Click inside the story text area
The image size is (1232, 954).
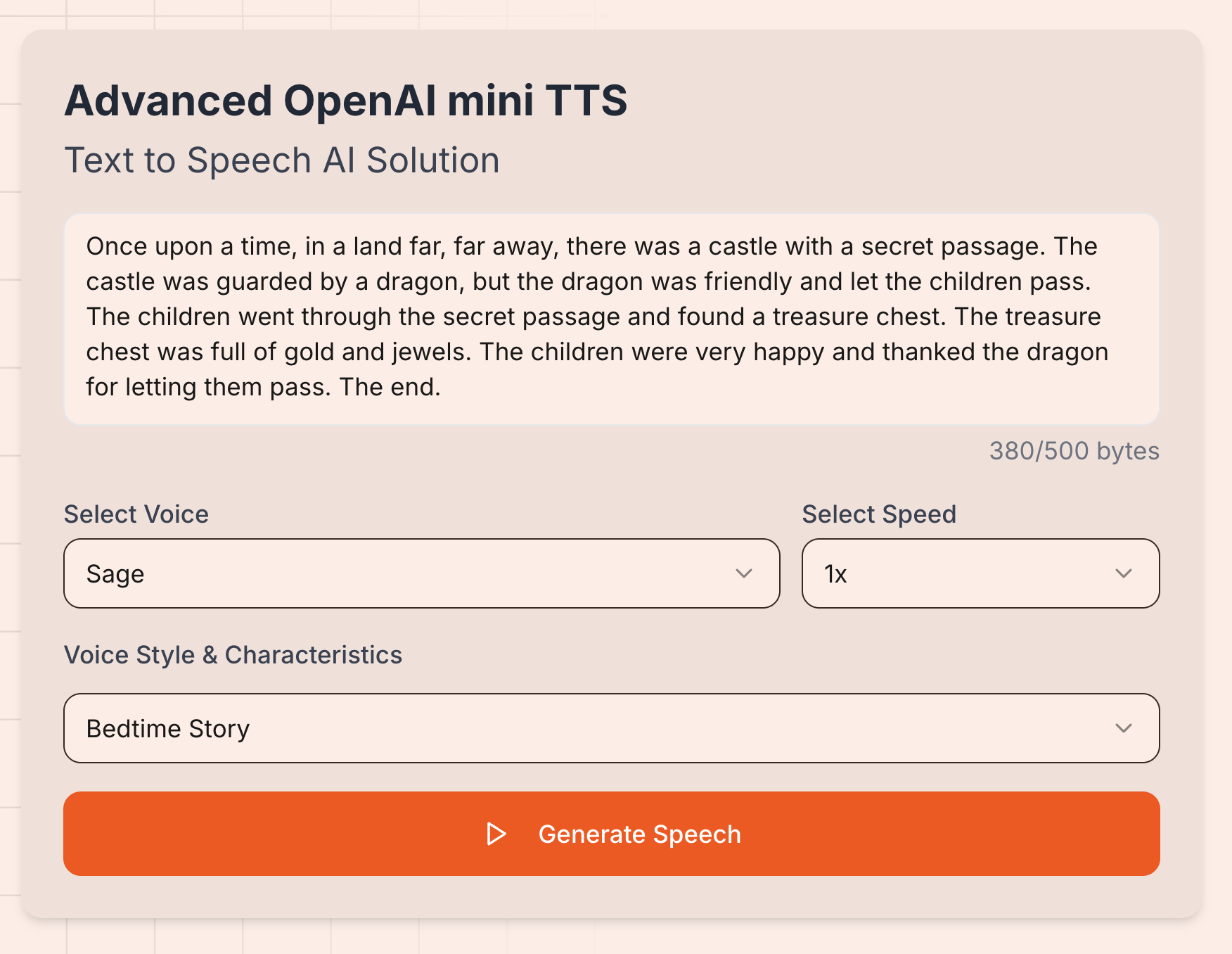click(611, 317)
